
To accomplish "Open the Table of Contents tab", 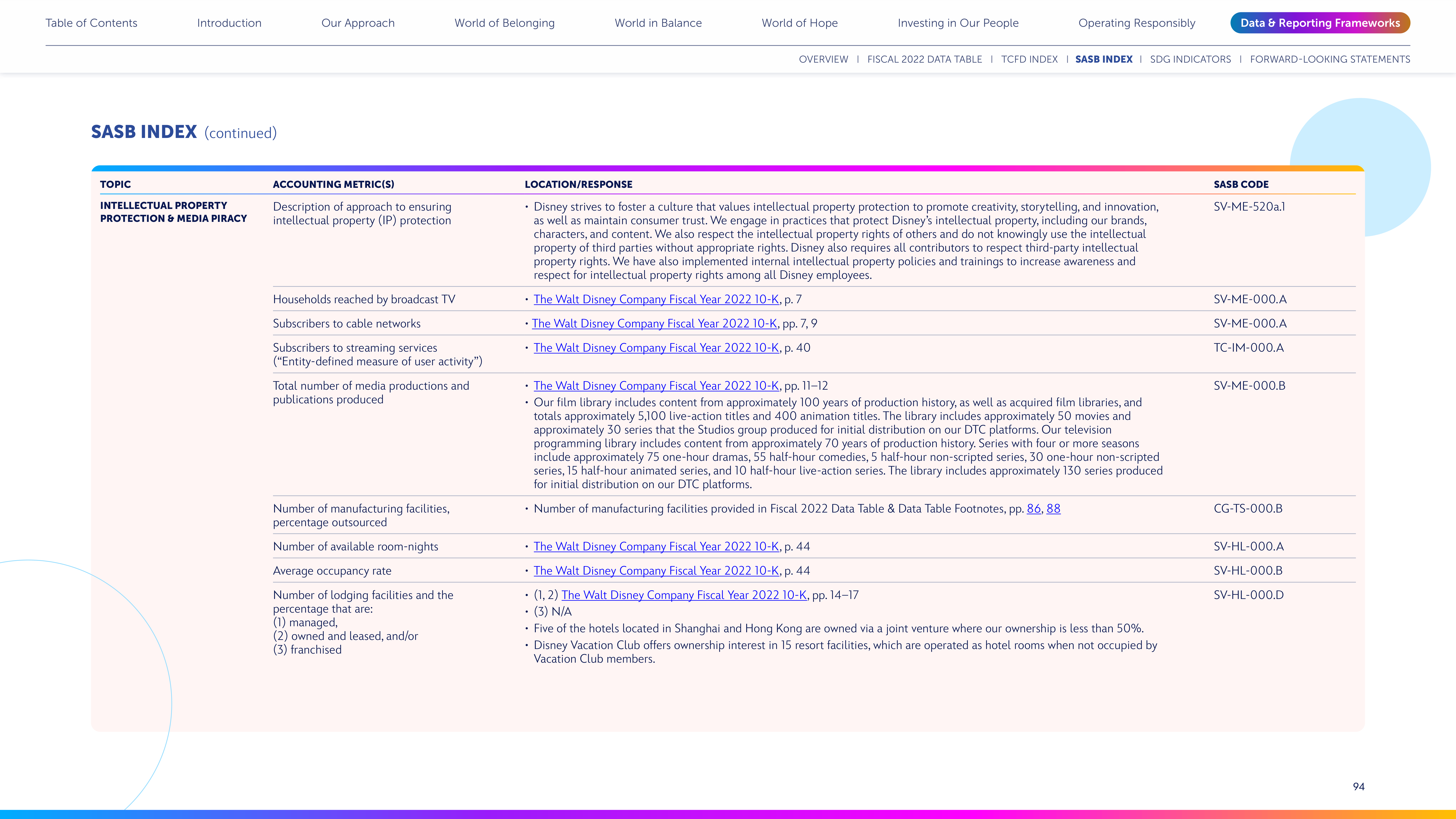I will tap(91, 23).
